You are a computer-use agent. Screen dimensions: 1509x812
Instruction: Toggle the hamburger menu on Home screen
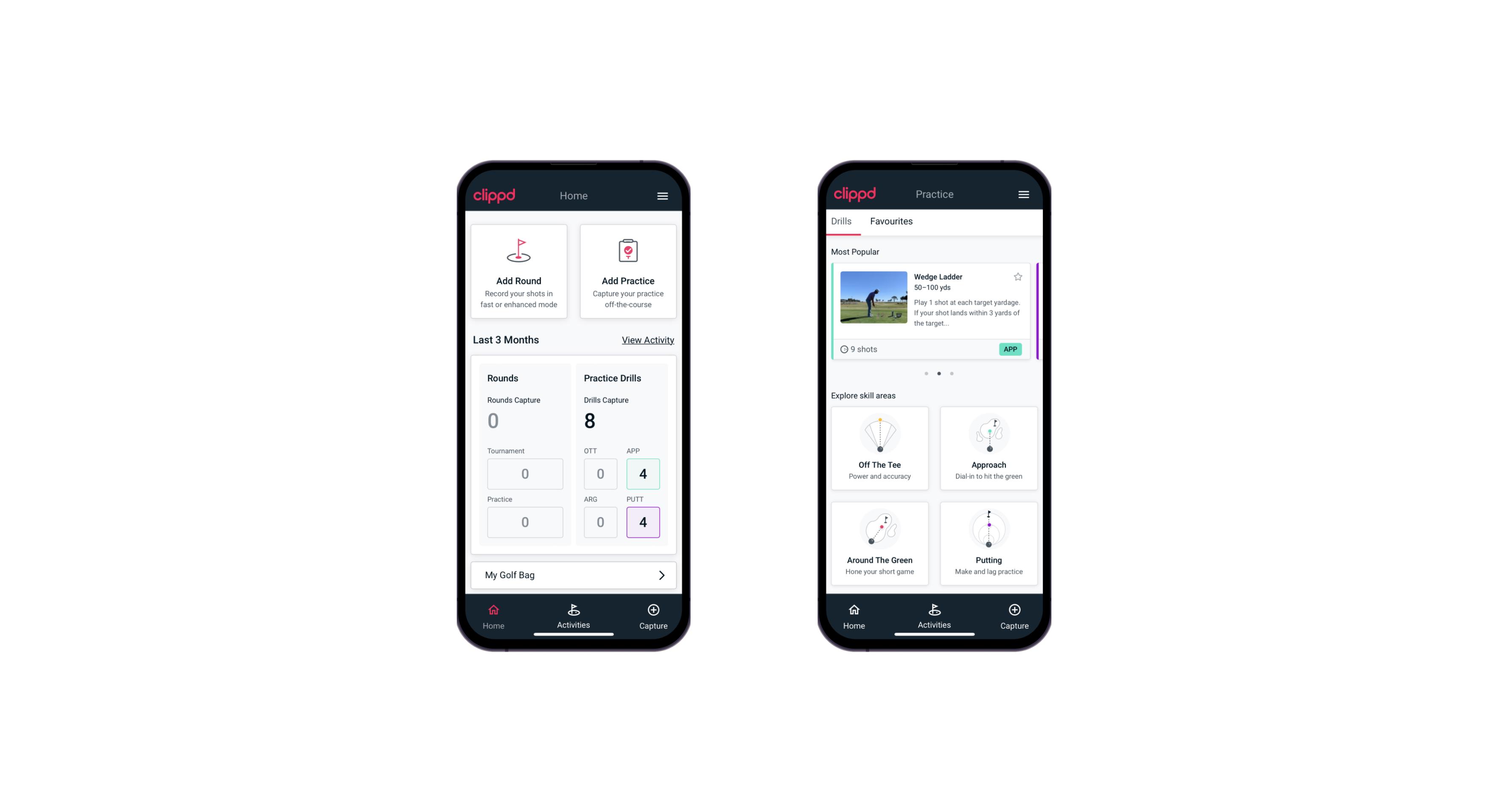coord(664,195)
